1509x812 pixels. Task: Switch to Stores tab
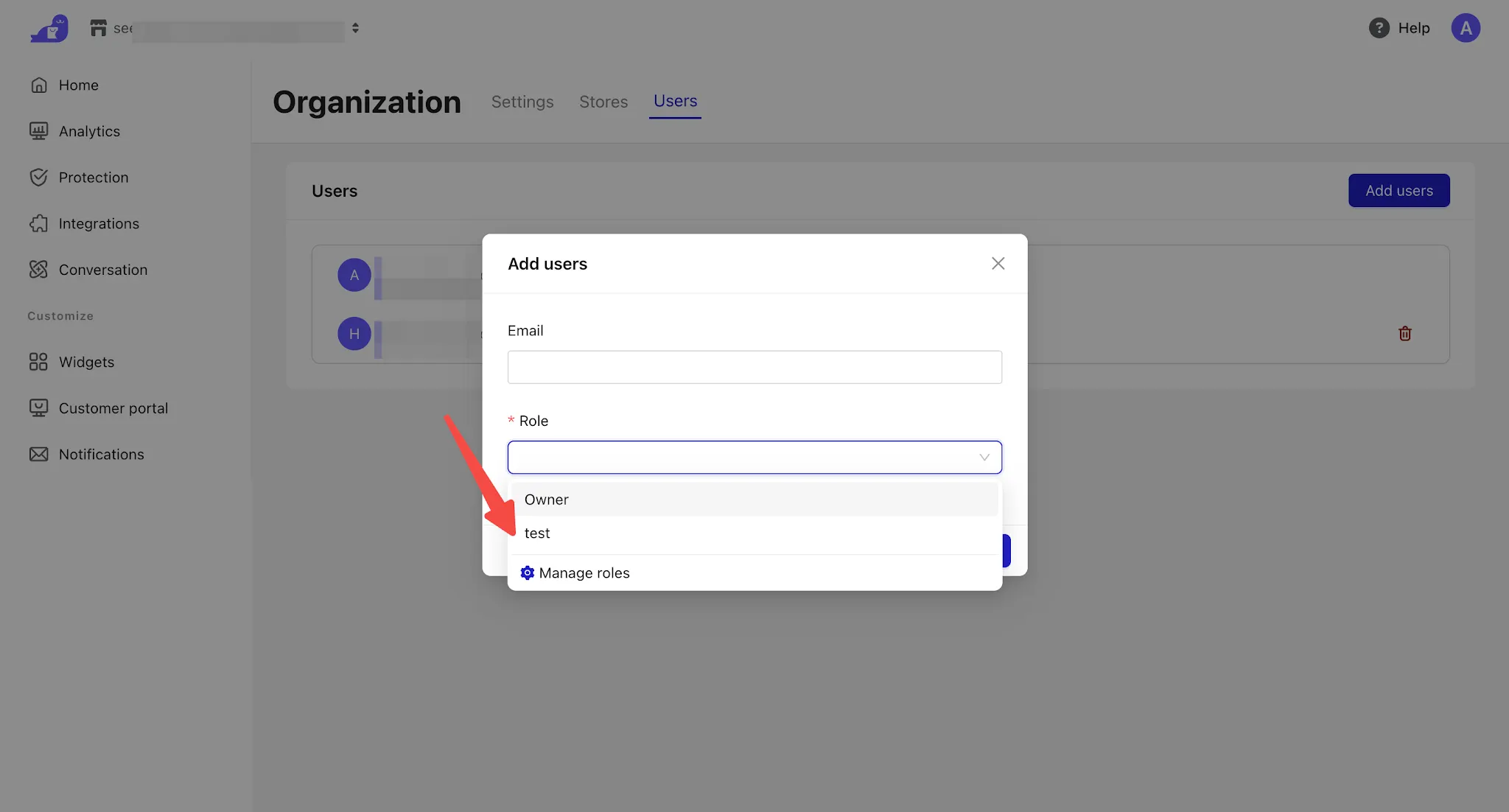(603, 102)
